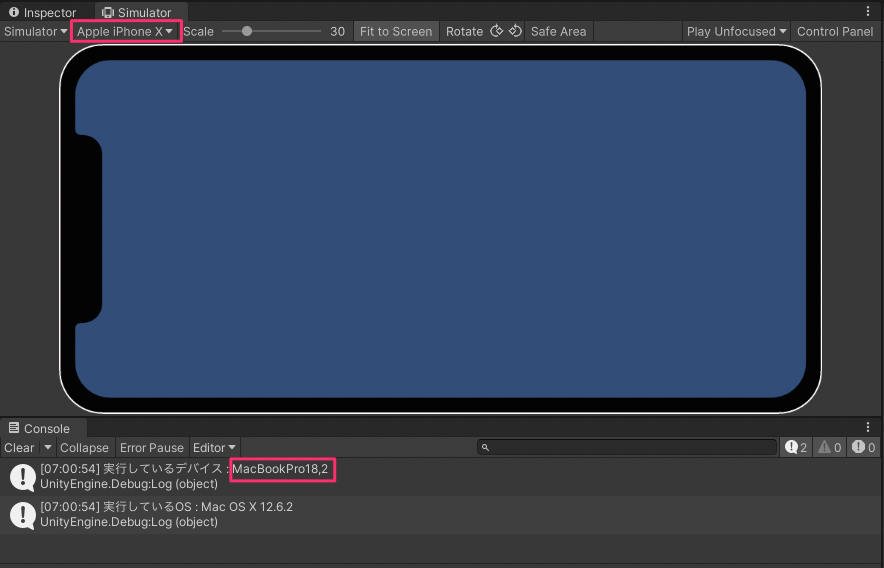Adjust the Scale slider handle
This screenshot has height=568, width=884.
pos(247,32)
